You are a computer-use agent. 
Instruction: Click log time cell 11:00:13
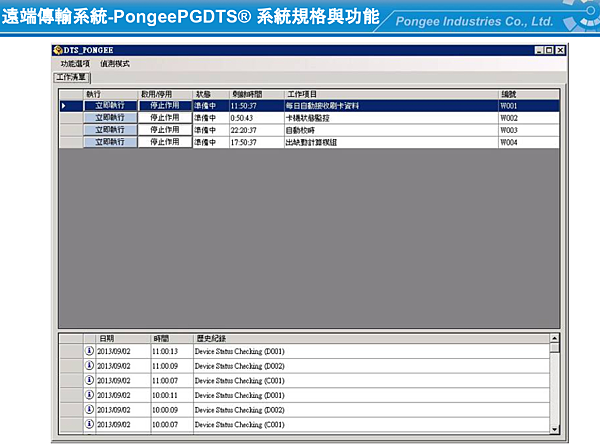[x=172, y=351]
